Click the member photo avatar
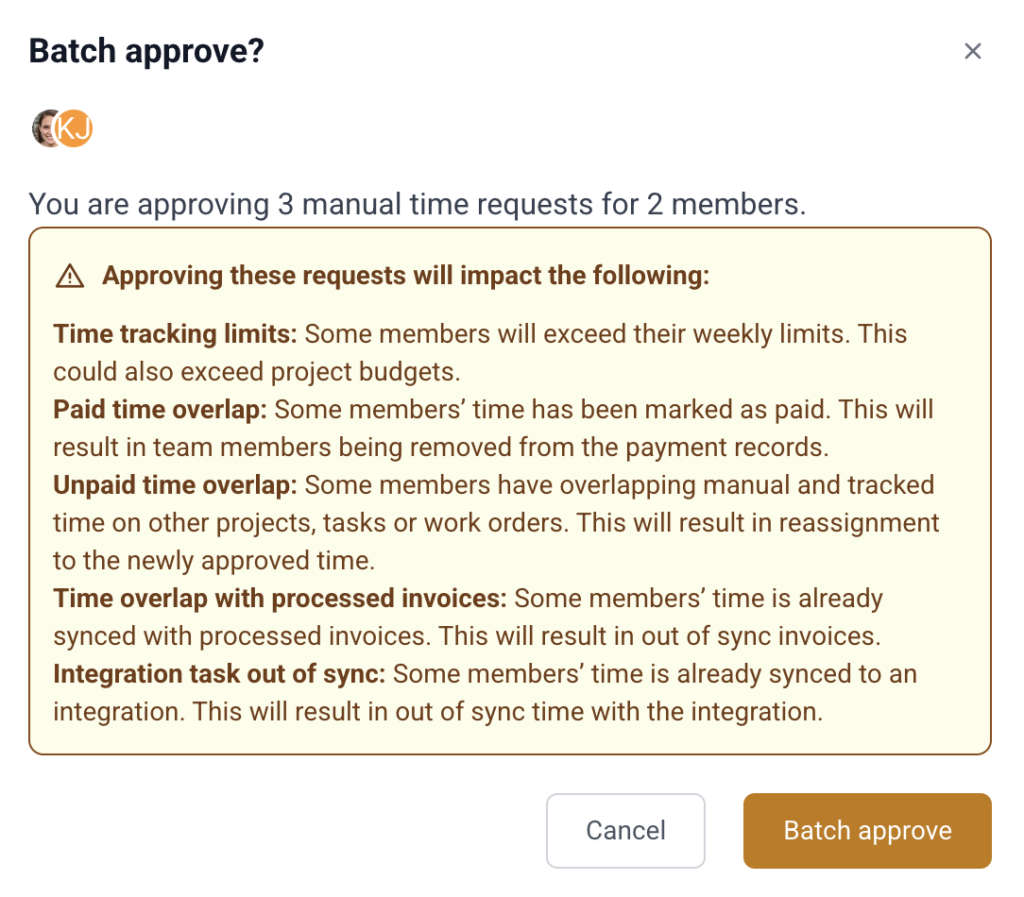Image resolution: width=1024 pixels, height=897 pixels. (x=44, y=128)
